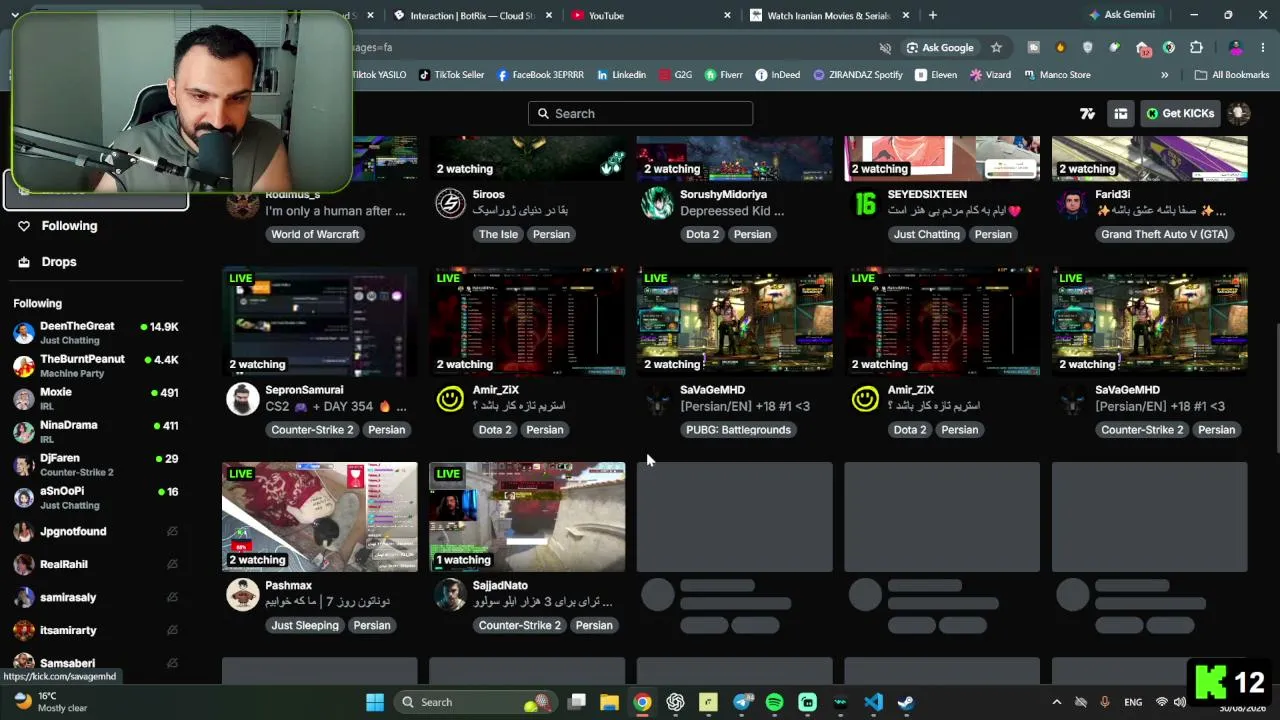This screenshot has height=720, width=1280.
Task: Open RealRahil in the Following list
Action: point(95,565)
